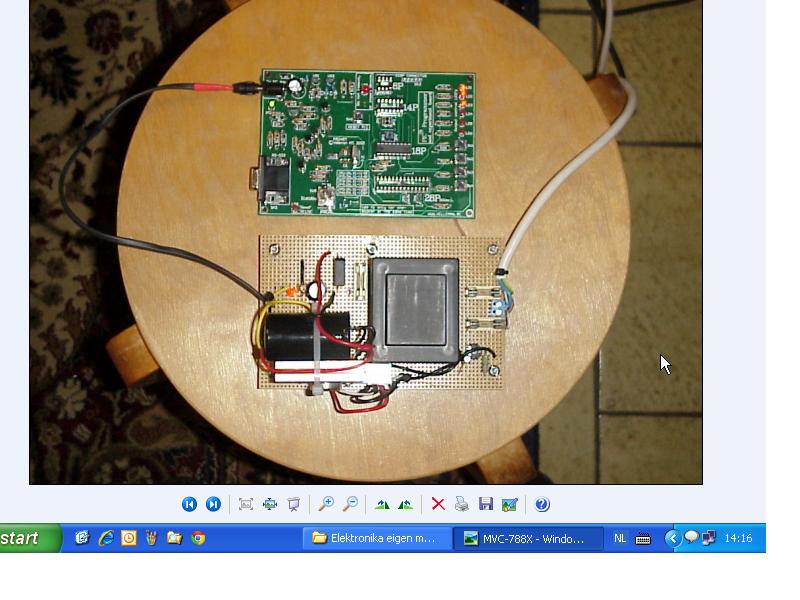
Task: Go to the next image
Action: coord(213,505)
